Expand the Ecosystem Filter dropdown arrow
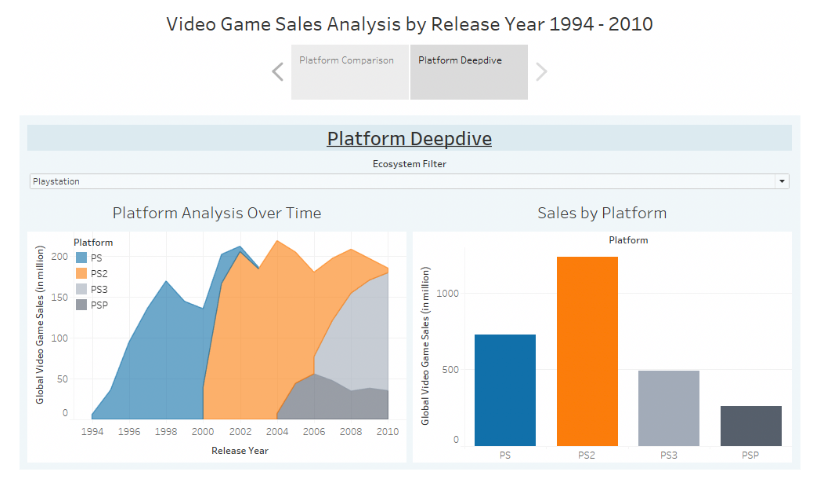The height and width of the screenshot is (496, 820). click(782, 181)
